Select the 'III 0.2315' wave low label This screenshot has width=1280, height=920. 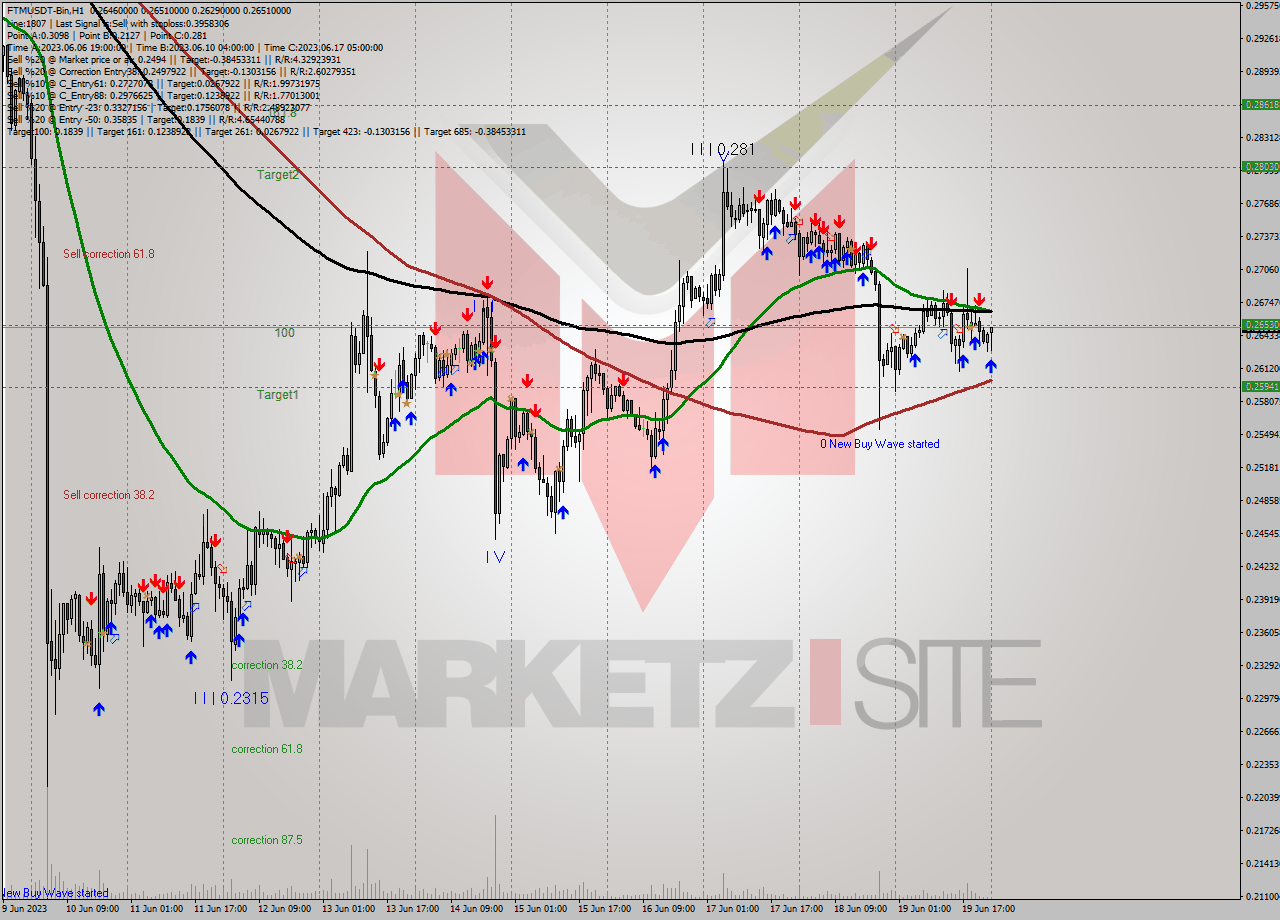click(x=231, y=698)
